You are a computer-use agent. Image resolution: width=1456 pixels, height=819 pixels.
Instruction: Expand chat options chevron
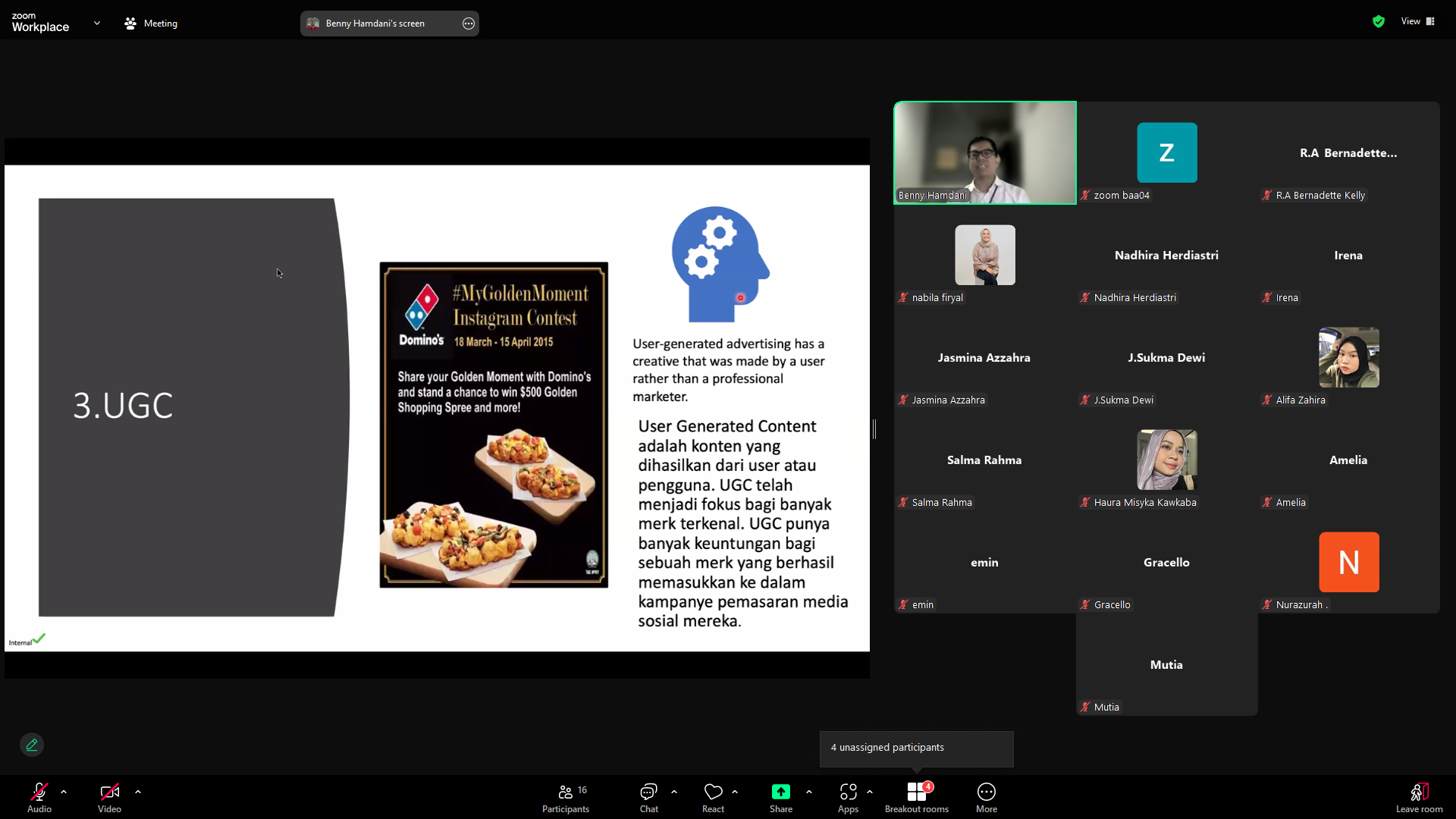[674, 792]
